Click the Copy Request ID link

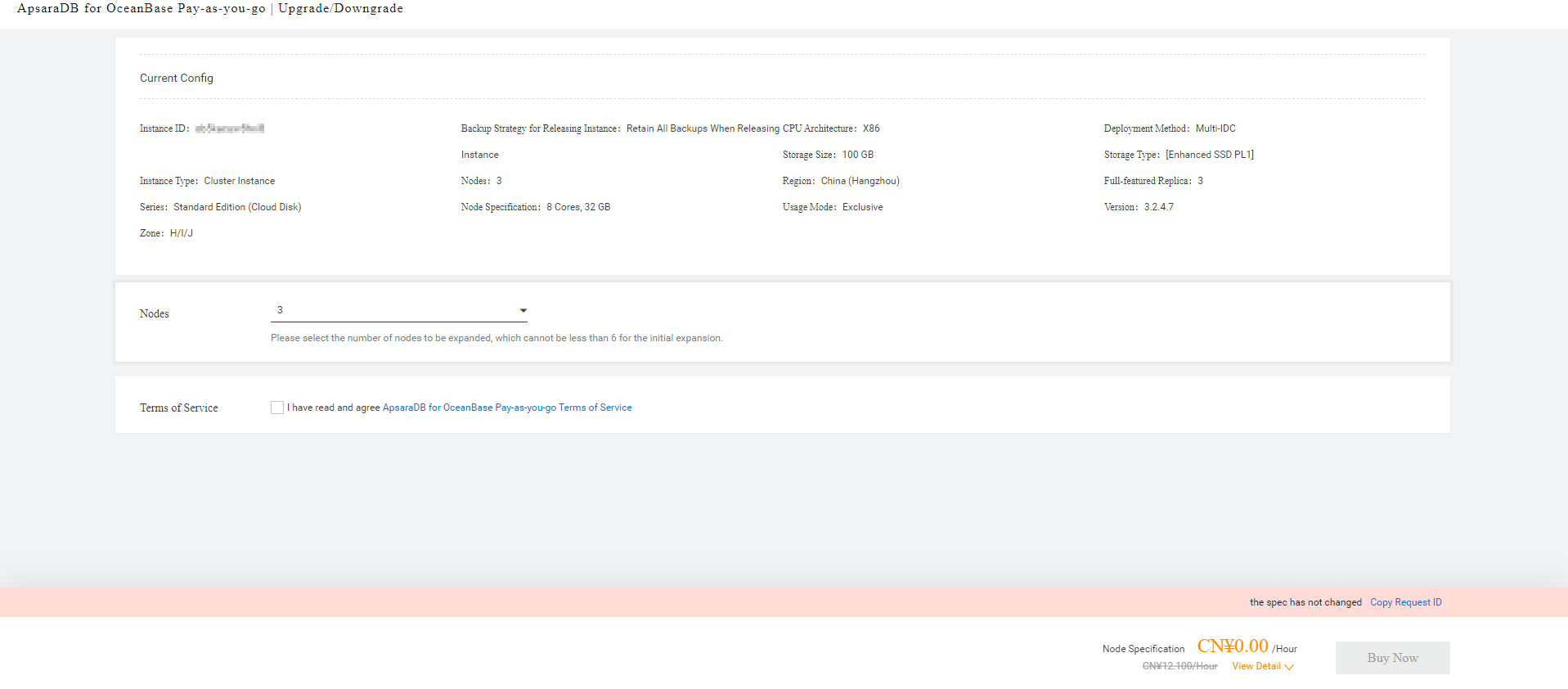[x=1406, y=602]
